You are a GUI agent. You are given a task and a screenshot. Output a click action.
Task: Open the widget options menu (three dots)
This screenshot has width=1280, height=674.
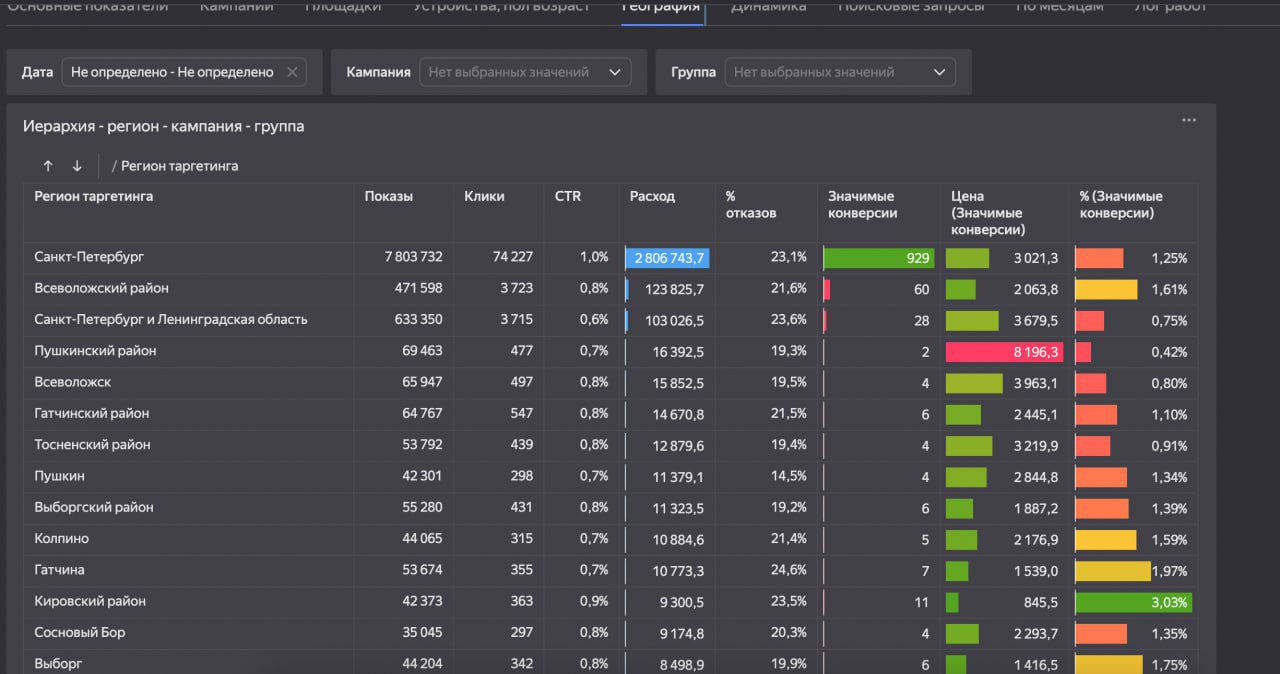1188,119
